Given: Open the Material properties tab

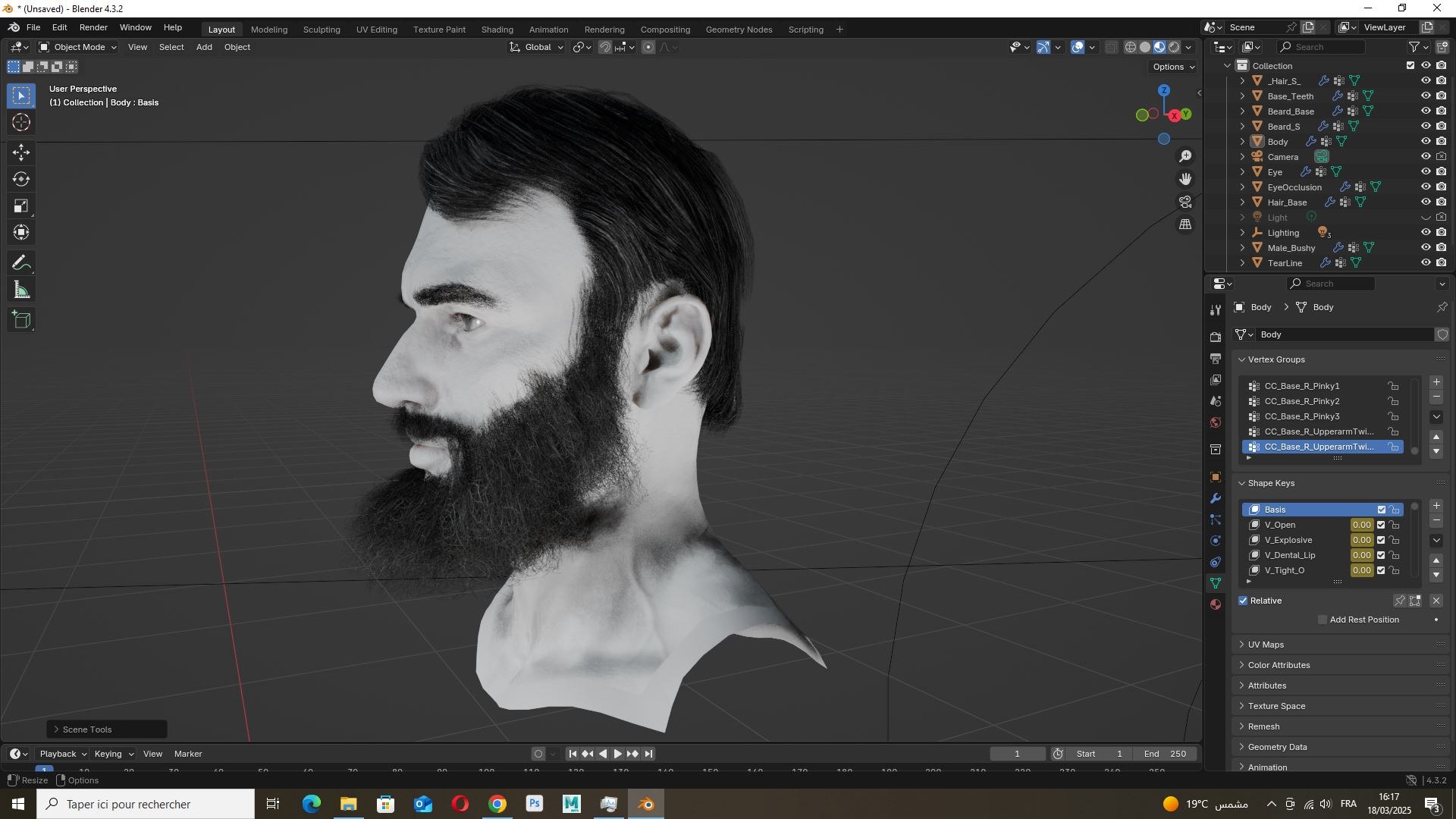Looking at the screenshot, I should click(x=1216, y=604).
